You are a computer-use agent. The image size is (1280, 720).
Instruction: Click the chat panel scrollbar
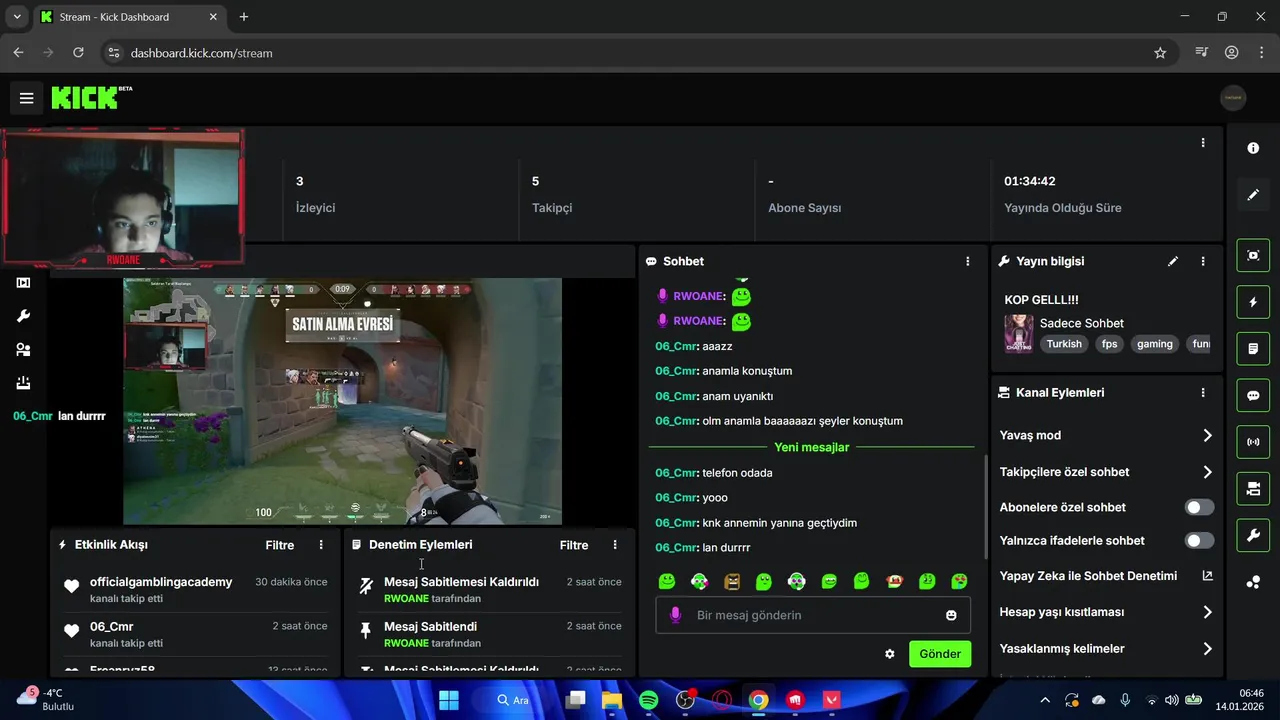[x=985, y=506]
